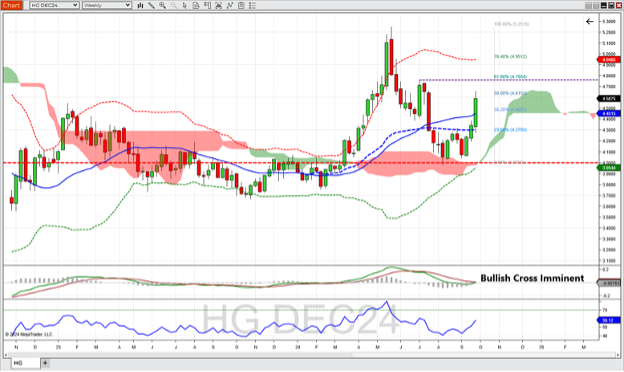Click the Bullish Cross Imminent text label
This screenshot has width=624, height=372.
point(532,278)
